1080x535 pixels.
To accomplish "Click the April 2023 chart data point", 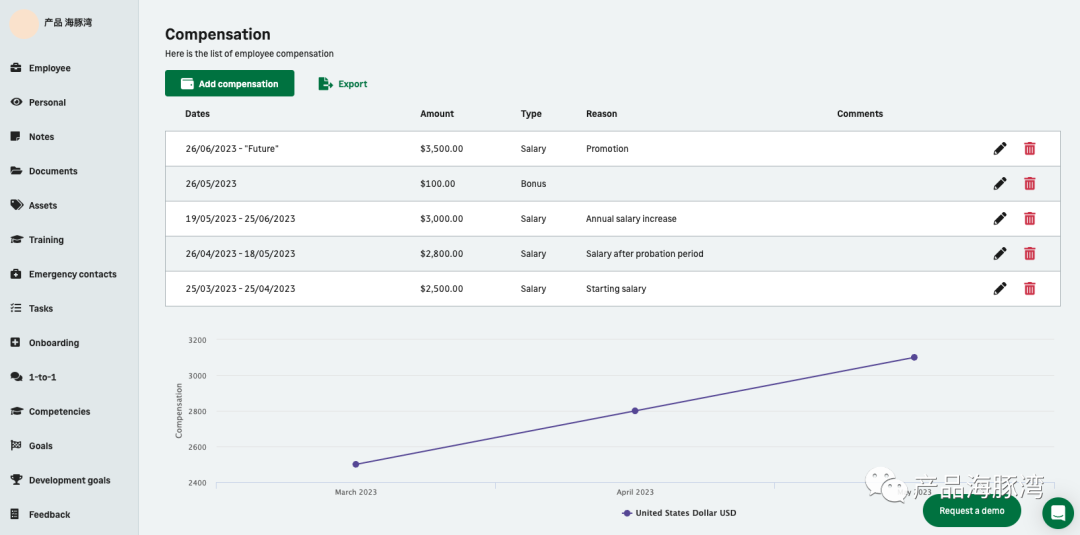I will (x=635, y=411).
